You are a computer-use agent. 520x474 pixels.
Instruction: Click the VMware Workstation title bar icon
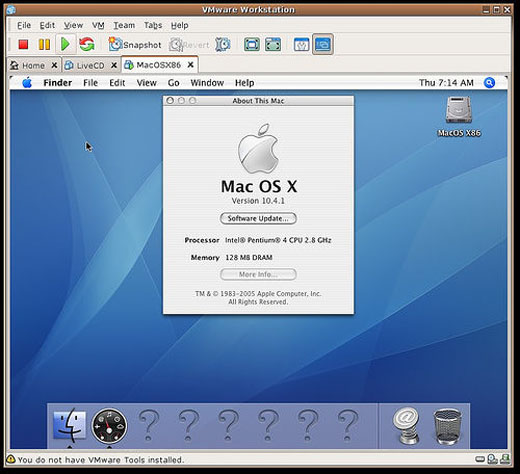(11, 10)
